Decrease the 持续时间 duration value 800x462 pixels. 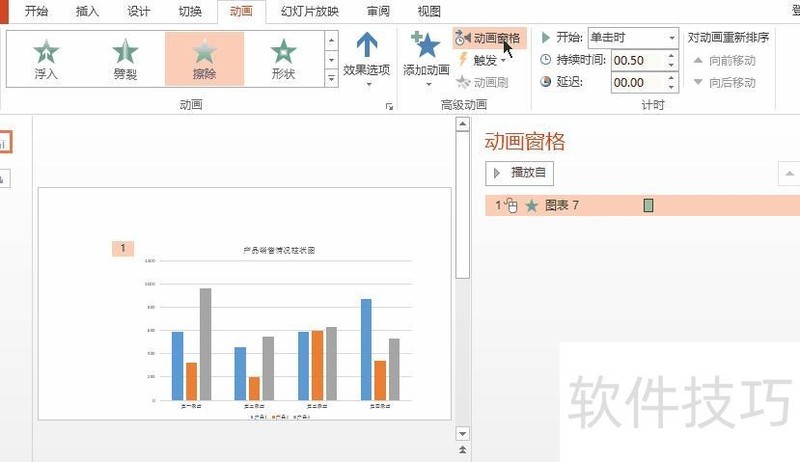point(671,65)
